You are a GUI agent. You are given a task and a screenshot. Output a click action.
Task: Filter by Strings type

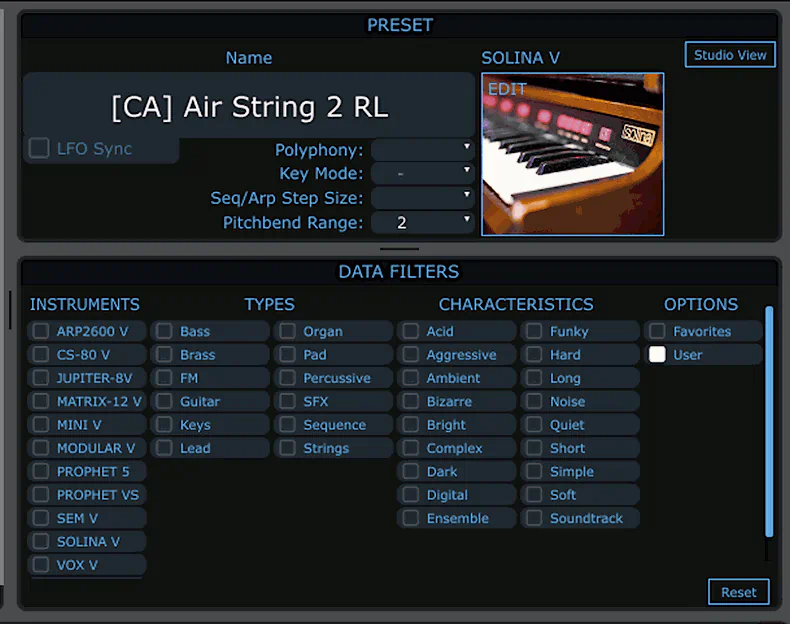pos(288,448)
